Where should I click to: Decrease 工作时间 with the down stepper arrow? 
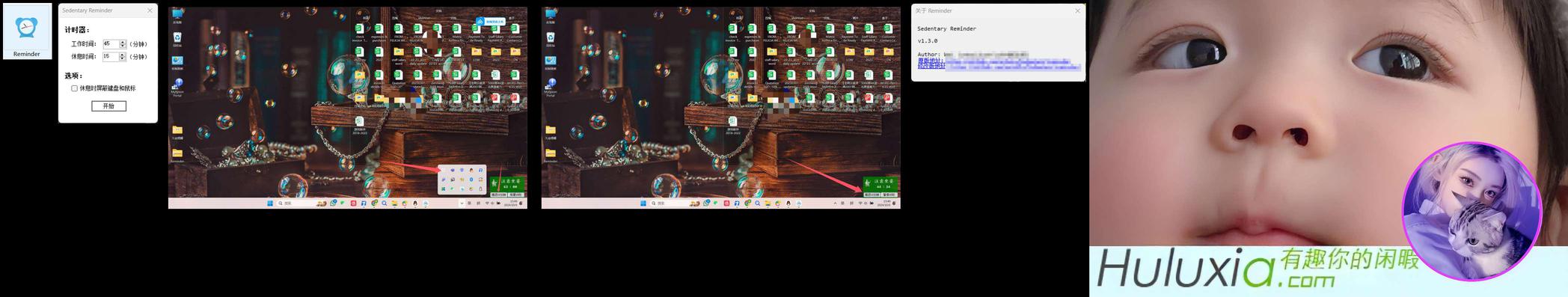(x=123, y=46)
